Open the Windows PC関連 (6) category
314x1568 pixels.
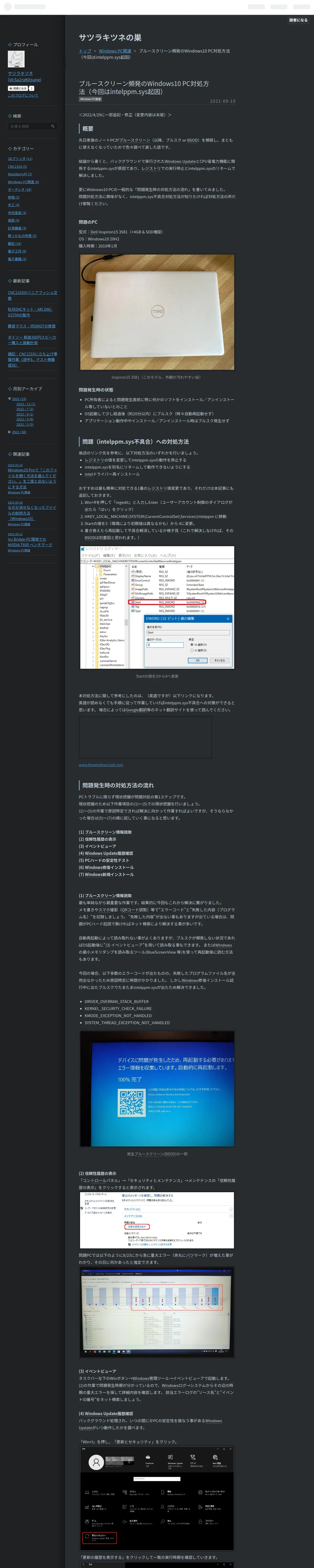coord(23,182)
